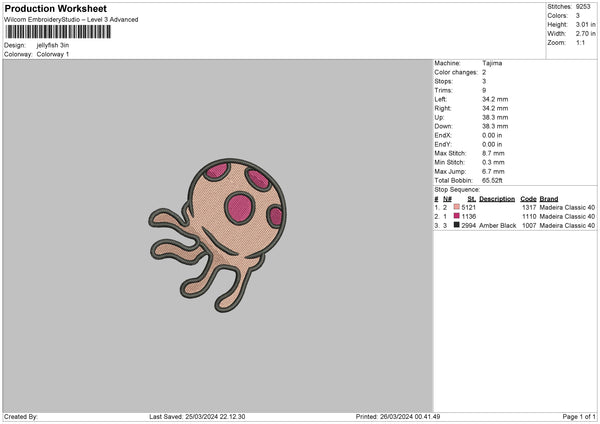The image size is (600, 424).
Task: Click the Code column header
Action: (x=529, y=198)
